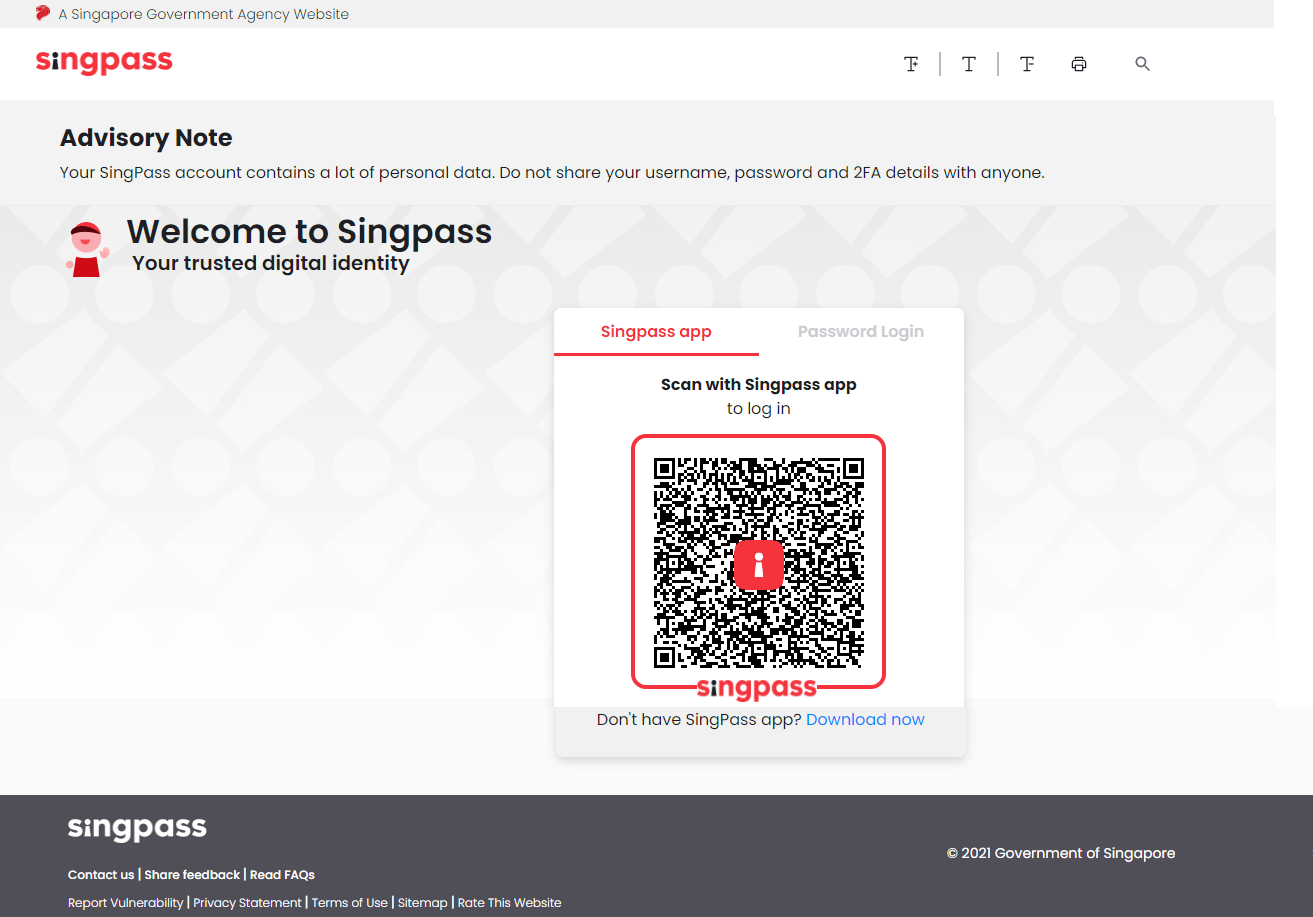
Task: Open Terms of Use link
Action: pos(350,903)
